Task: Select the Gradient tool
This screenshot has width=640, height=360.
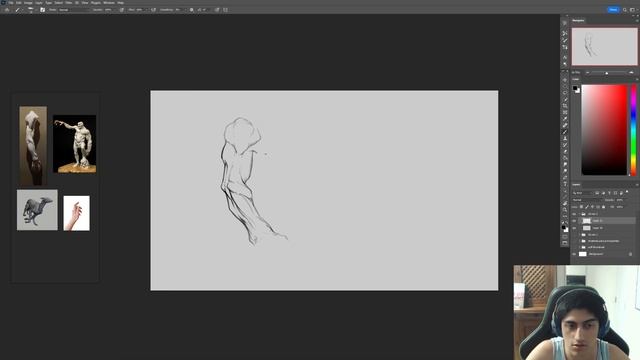Action: point(565,158)
